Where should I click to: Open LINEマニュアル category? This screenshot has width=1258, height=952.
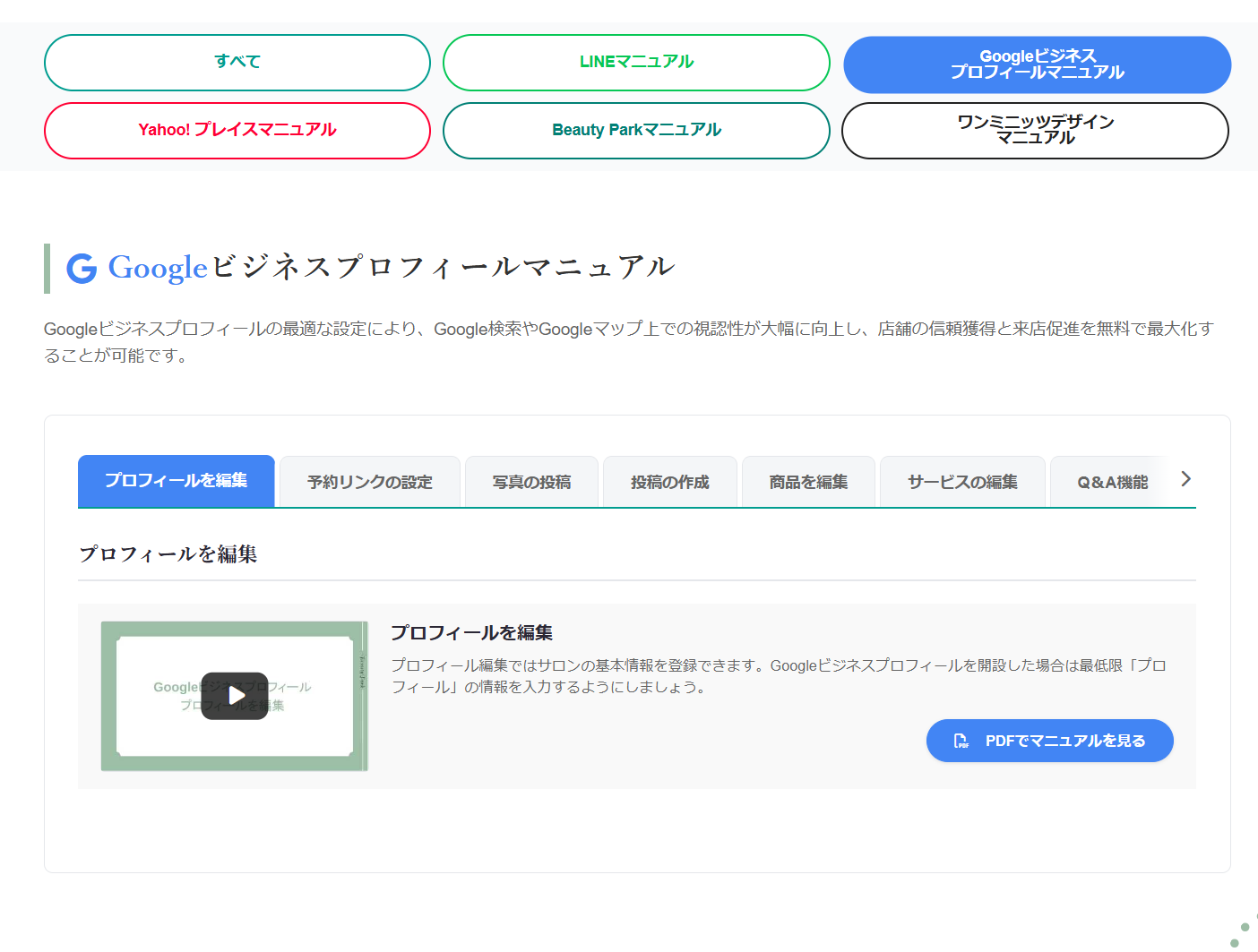[636, 63]
